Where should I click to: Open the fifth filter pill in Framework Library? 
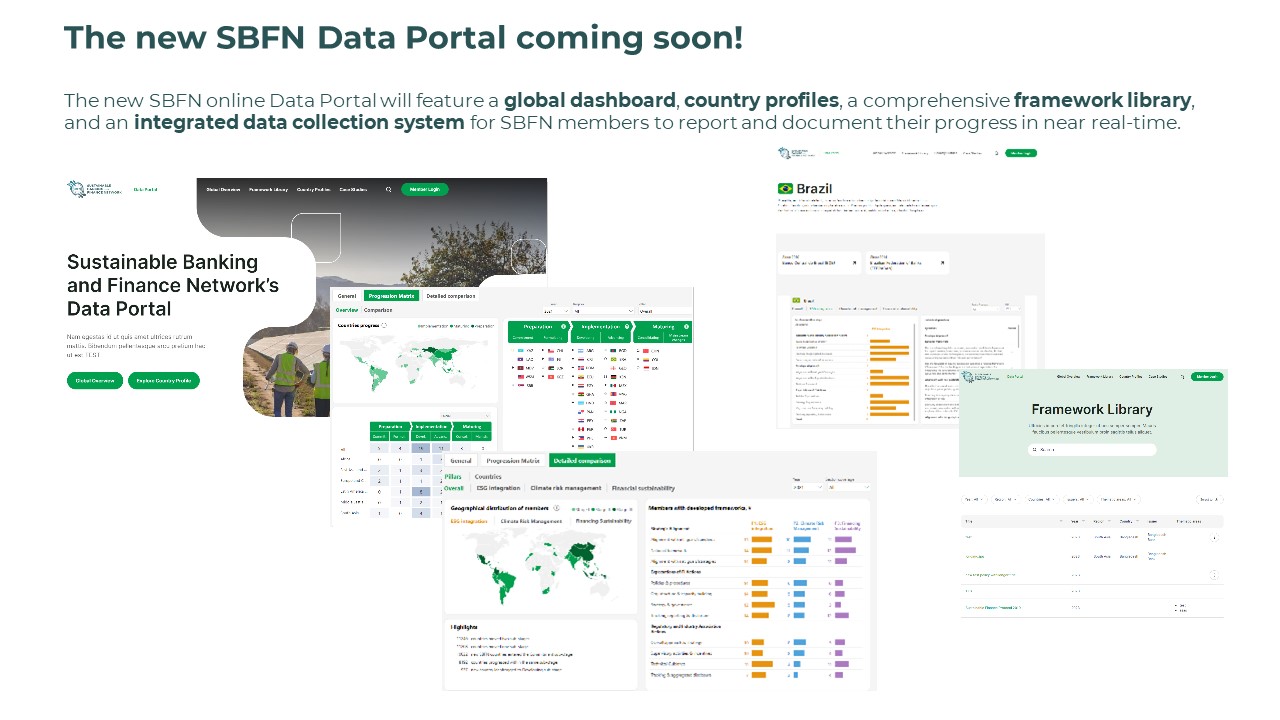click(x=1118, y=499)
